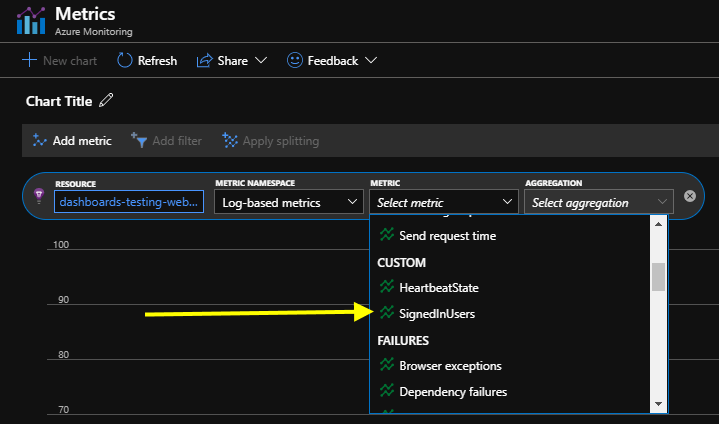Open the Metric Namespace dropdown
719x424 pixels.
click(287, 202)
